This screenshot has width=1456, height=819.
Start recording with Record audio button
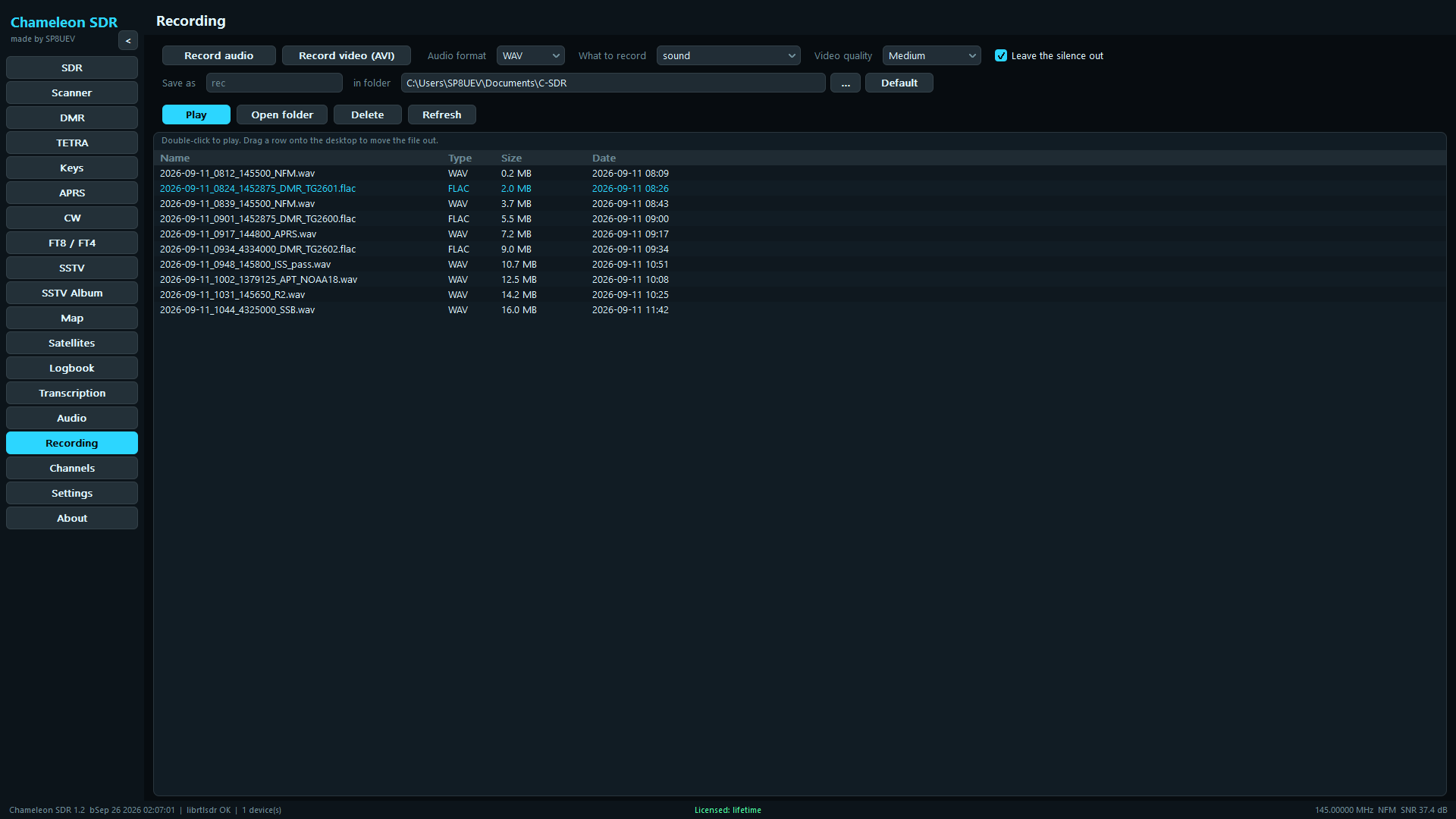pyautogui.click(x=218, y=56)
